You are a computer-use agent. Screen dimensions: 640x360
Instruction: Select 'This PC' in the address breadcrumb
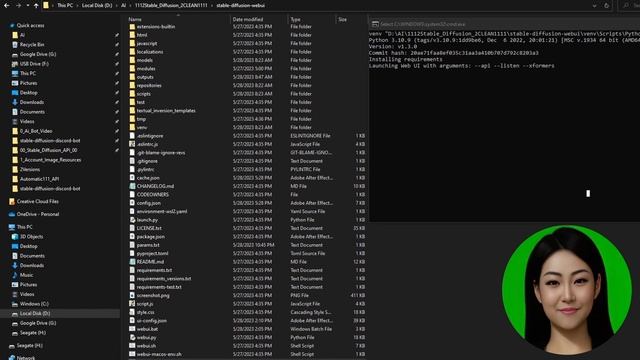pos(64,6)
